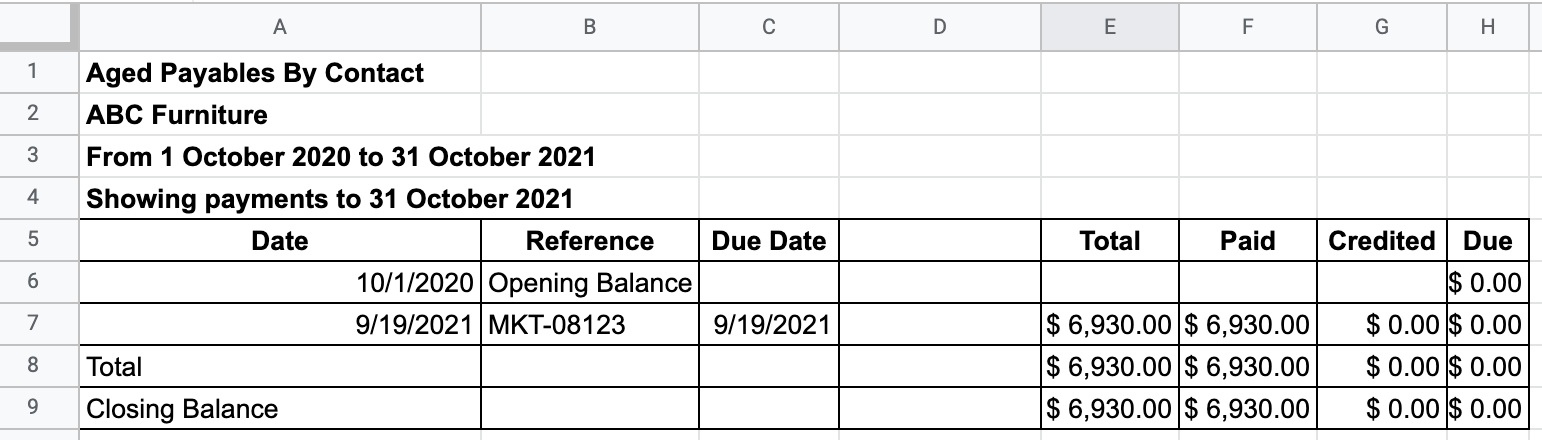Select column H header
Image resolution: width=1542 pixels, height=440 pixels.
point(1487,28)
